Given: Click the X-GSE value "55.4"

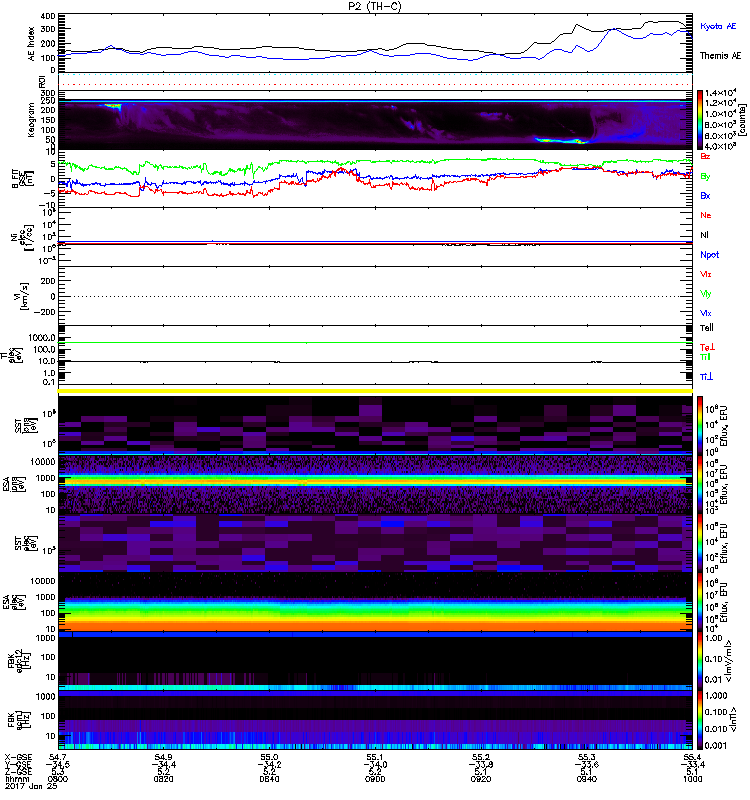Looking at the screenshot, I should [x=693, y=757].
